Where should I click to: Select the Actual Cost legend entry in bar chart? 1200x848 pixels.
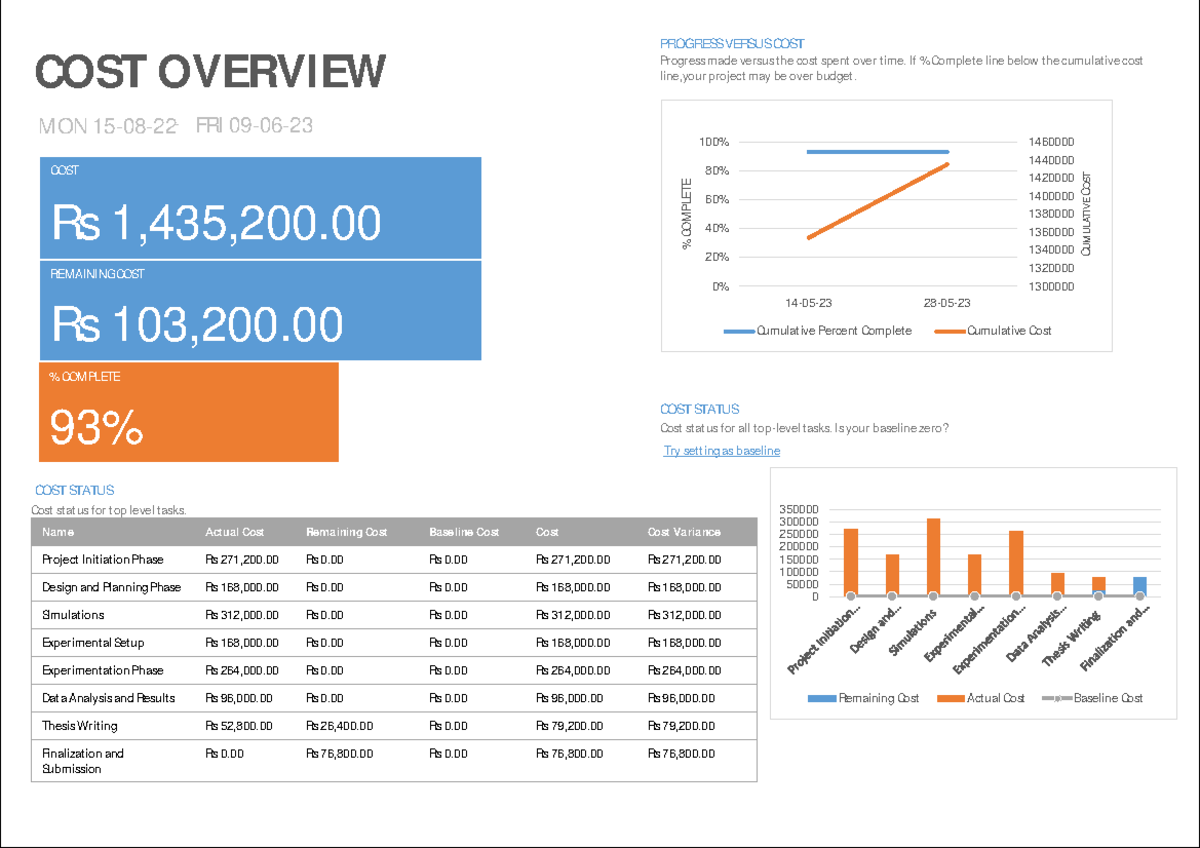pos(981,698)
